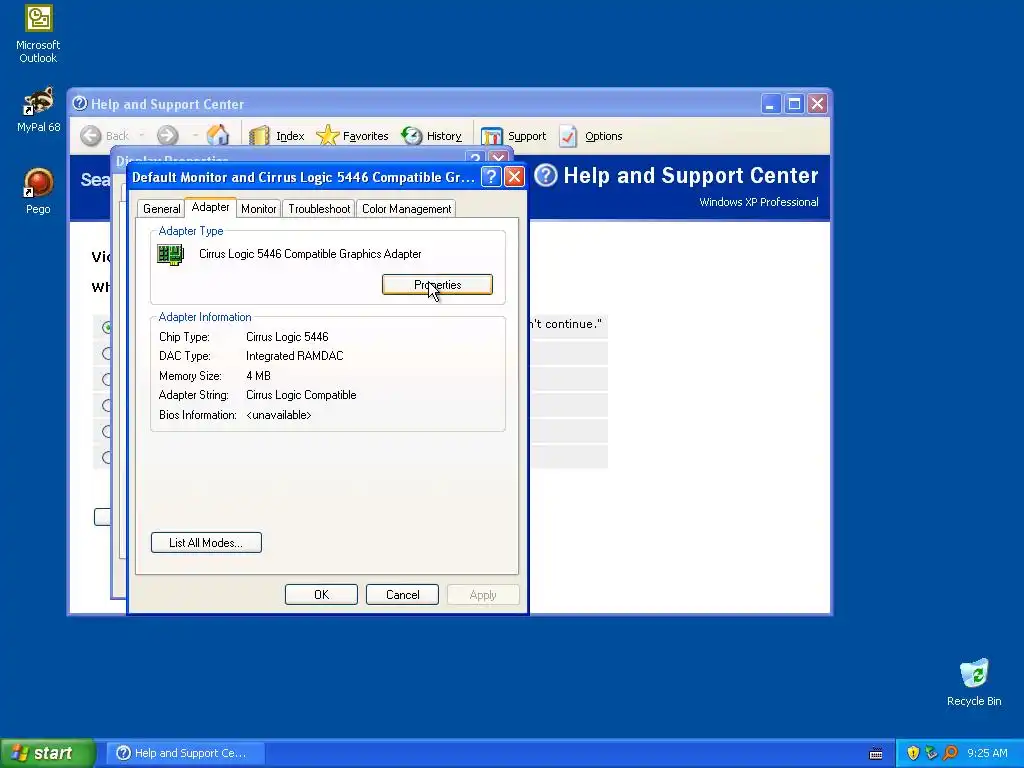Click the Safely Remove Hardware tray icon
Image resolution: width=1024 pixels, height=768 pixels.
(x=931, y=753)
